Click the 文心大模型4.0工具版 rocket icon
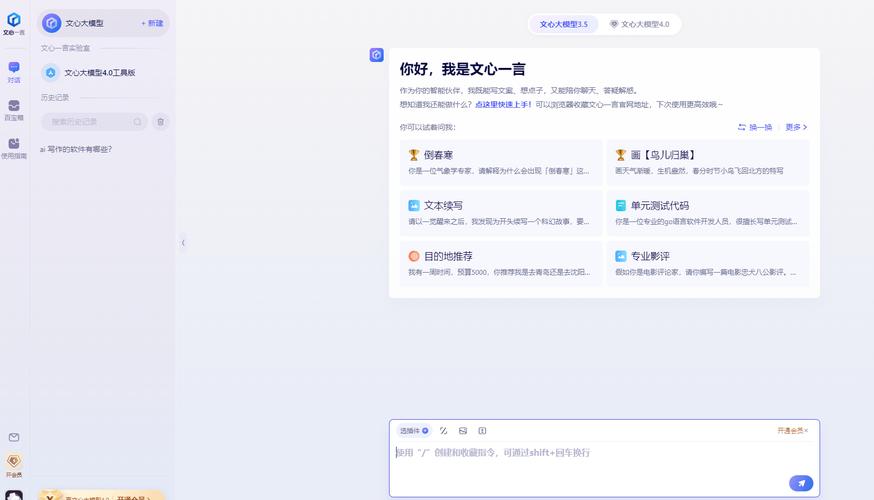Image resolution: width=874 pixels, height=500 pixels. coord(51,72)
